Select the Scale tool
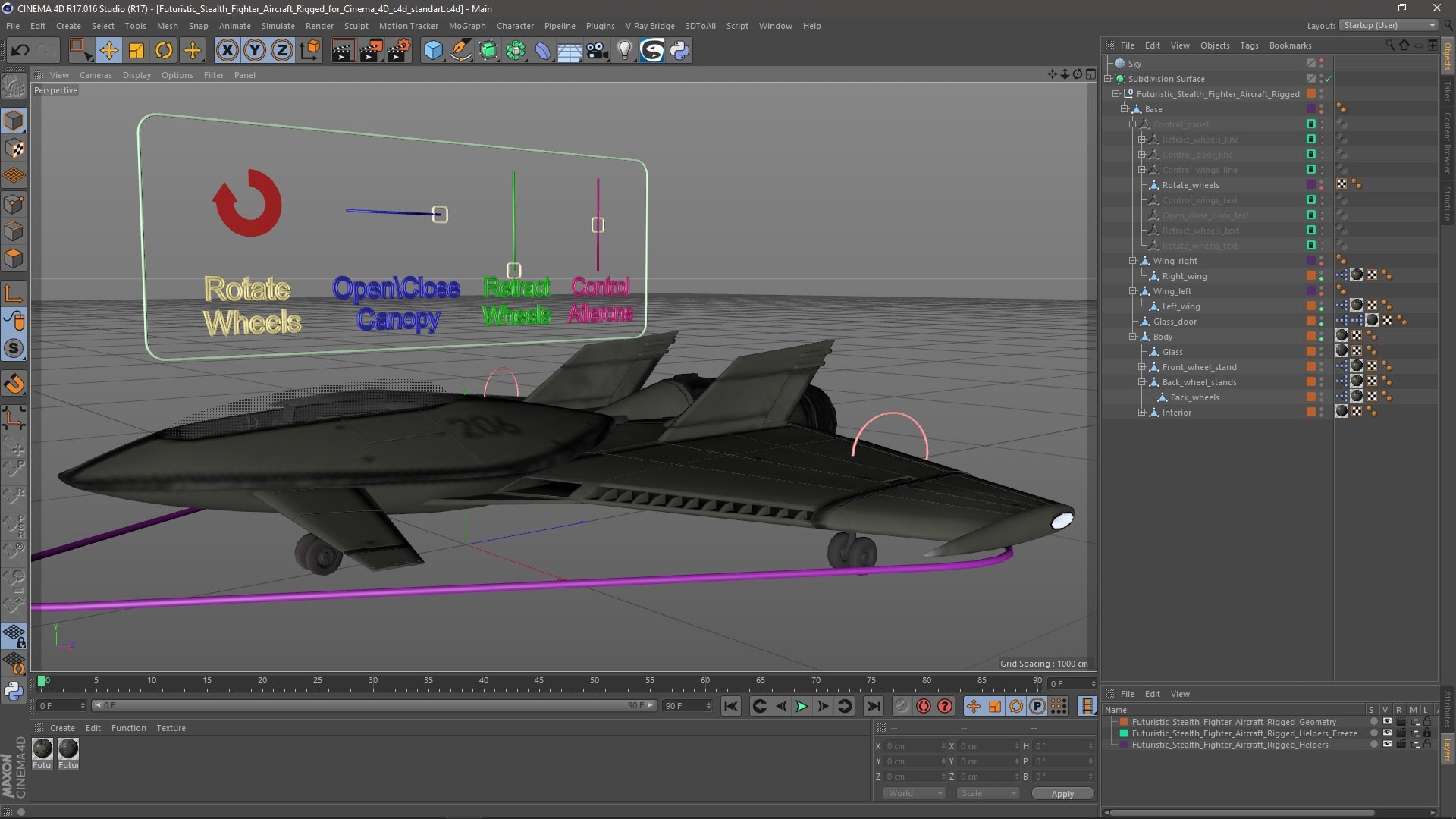Image resolution: width=1456 pixels, height=819 pixels. coord(136,51)
